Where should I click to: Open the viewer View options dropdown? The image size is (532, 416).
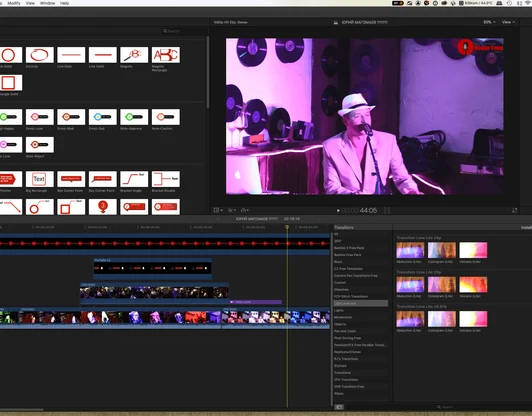[508, 22]
